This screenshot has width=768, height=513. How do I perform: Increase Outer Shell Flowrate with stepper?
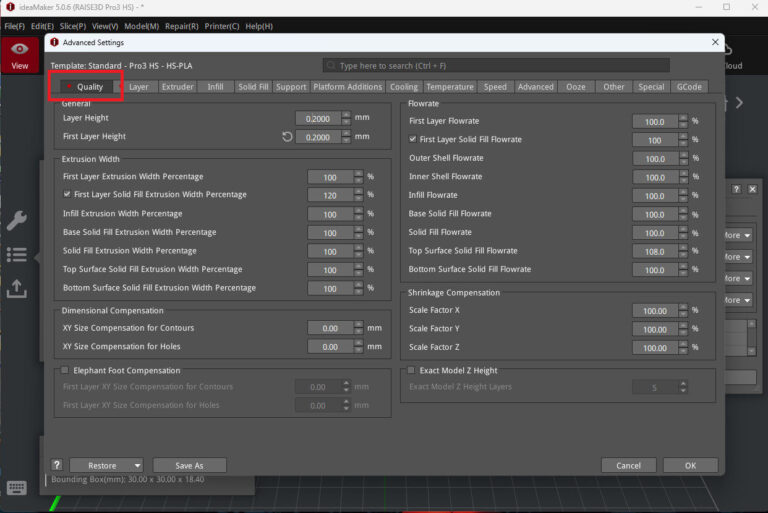click(x=683, y=155)
